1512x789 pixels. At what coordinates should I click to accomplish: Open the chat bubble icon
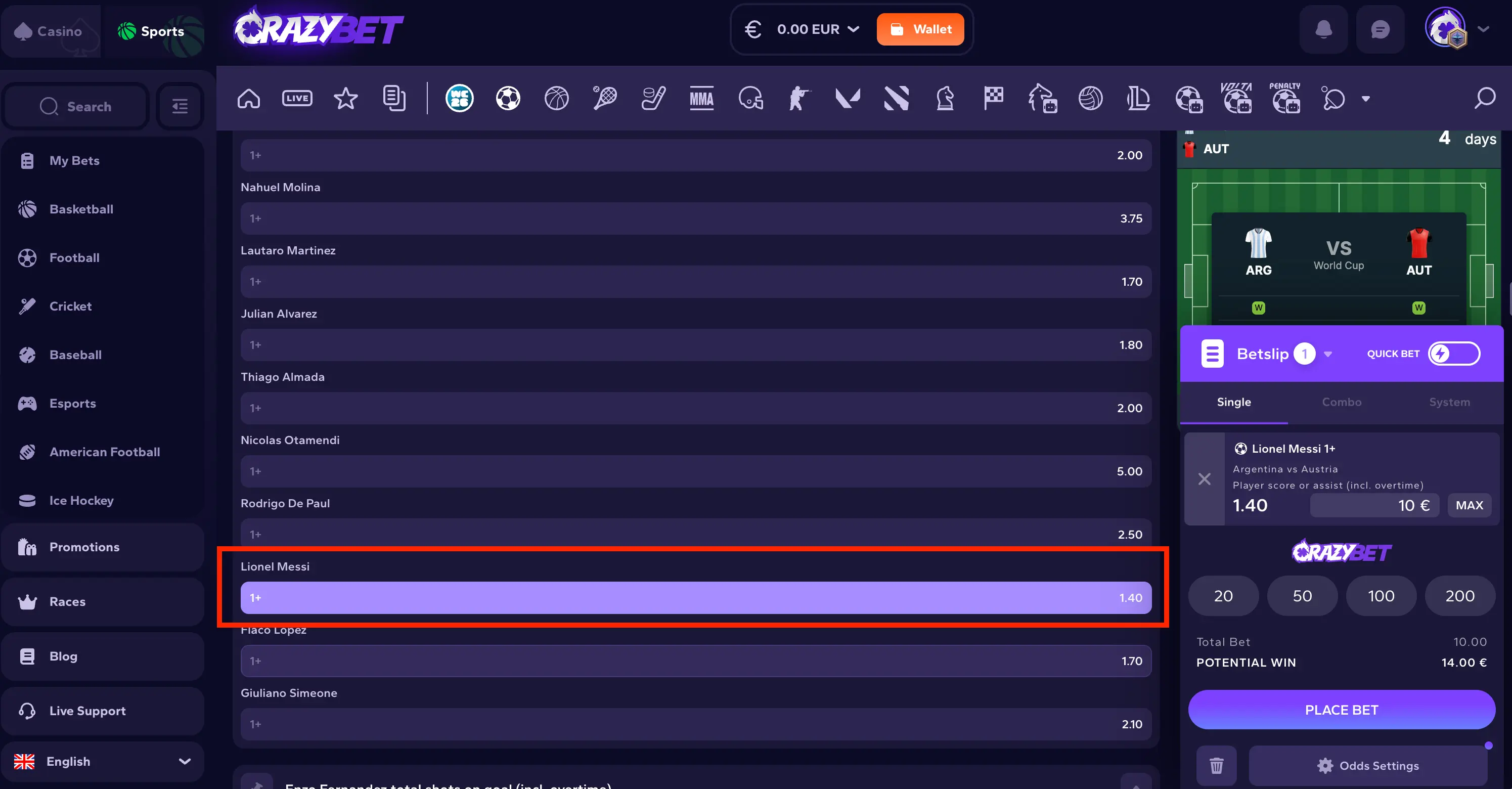point(1380,29)
